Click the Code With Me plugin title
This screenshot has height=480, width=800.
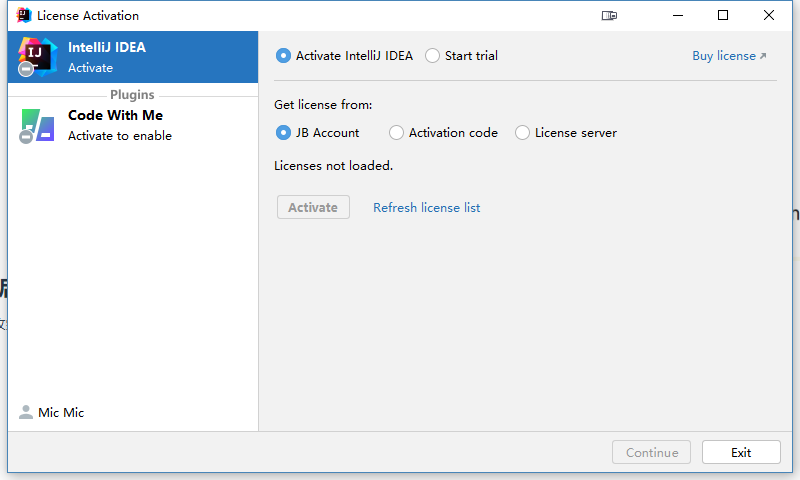(115, 115)
